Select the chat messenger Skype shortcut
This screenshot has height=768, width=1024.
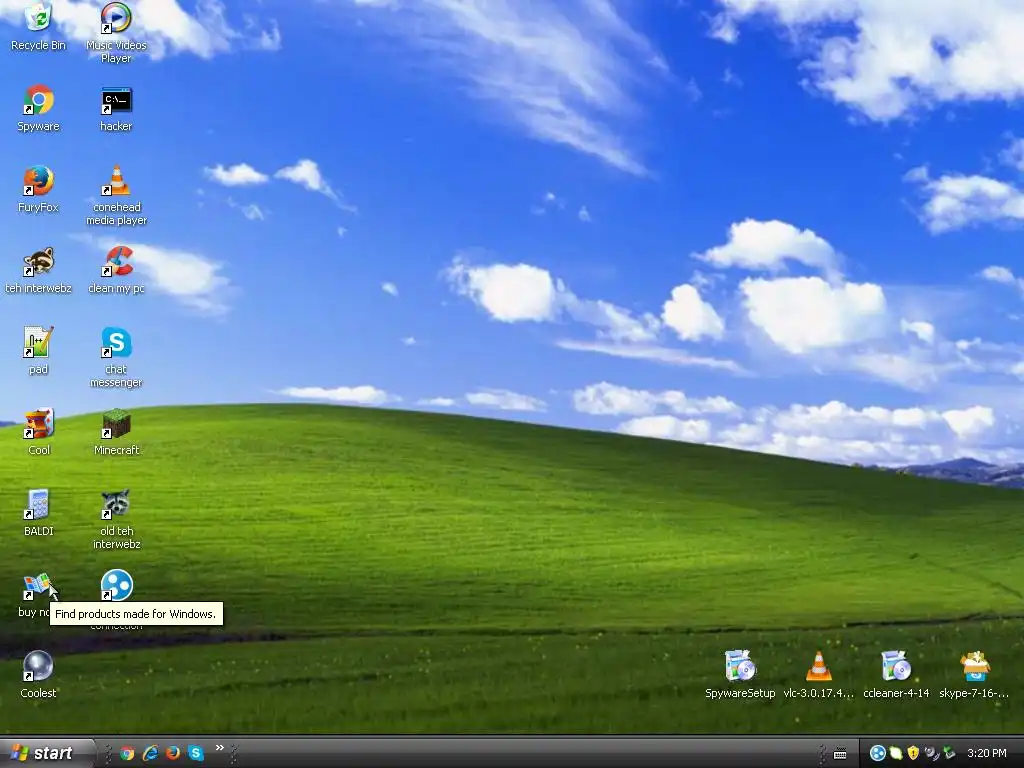tap(116, 357)
